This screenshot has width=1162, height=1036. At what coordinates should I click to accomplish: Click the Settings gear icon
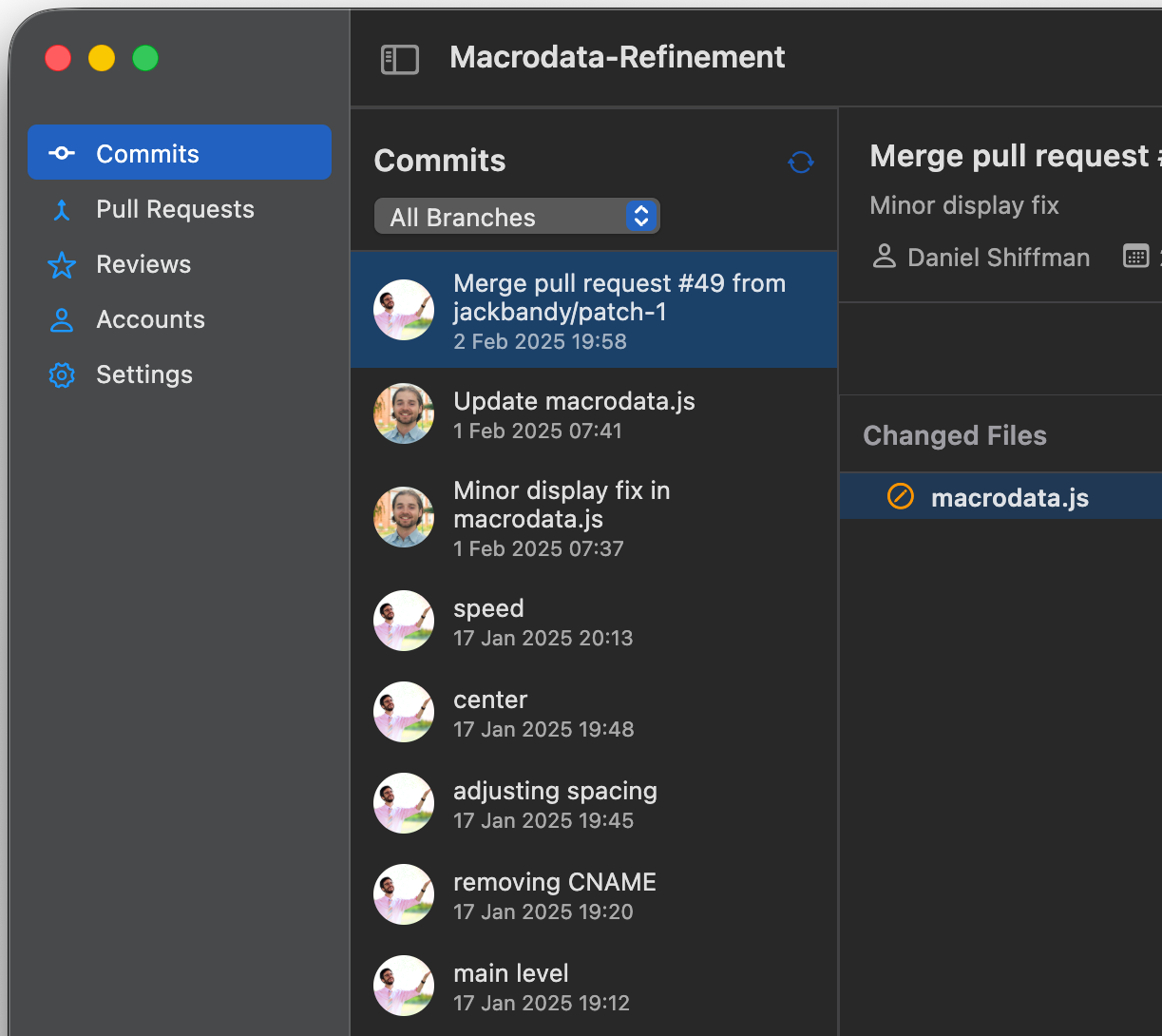point(61,374)
